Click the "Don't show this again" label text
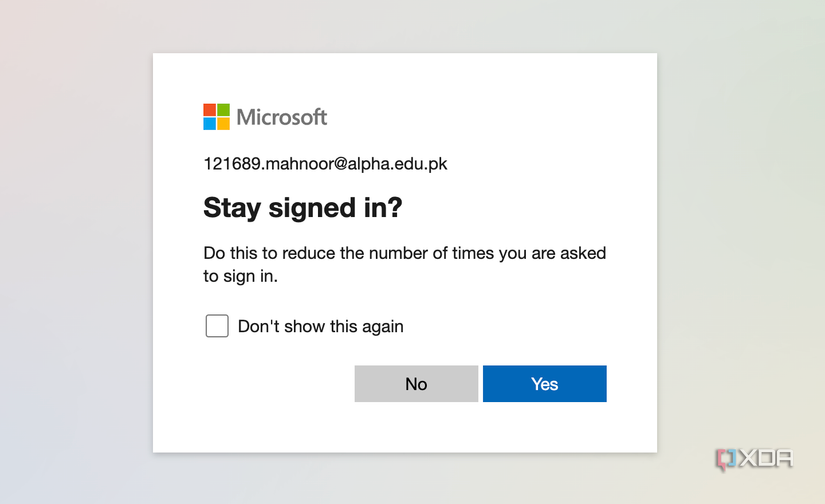Screen dimensions: 825x504 [x=320, y=326]
